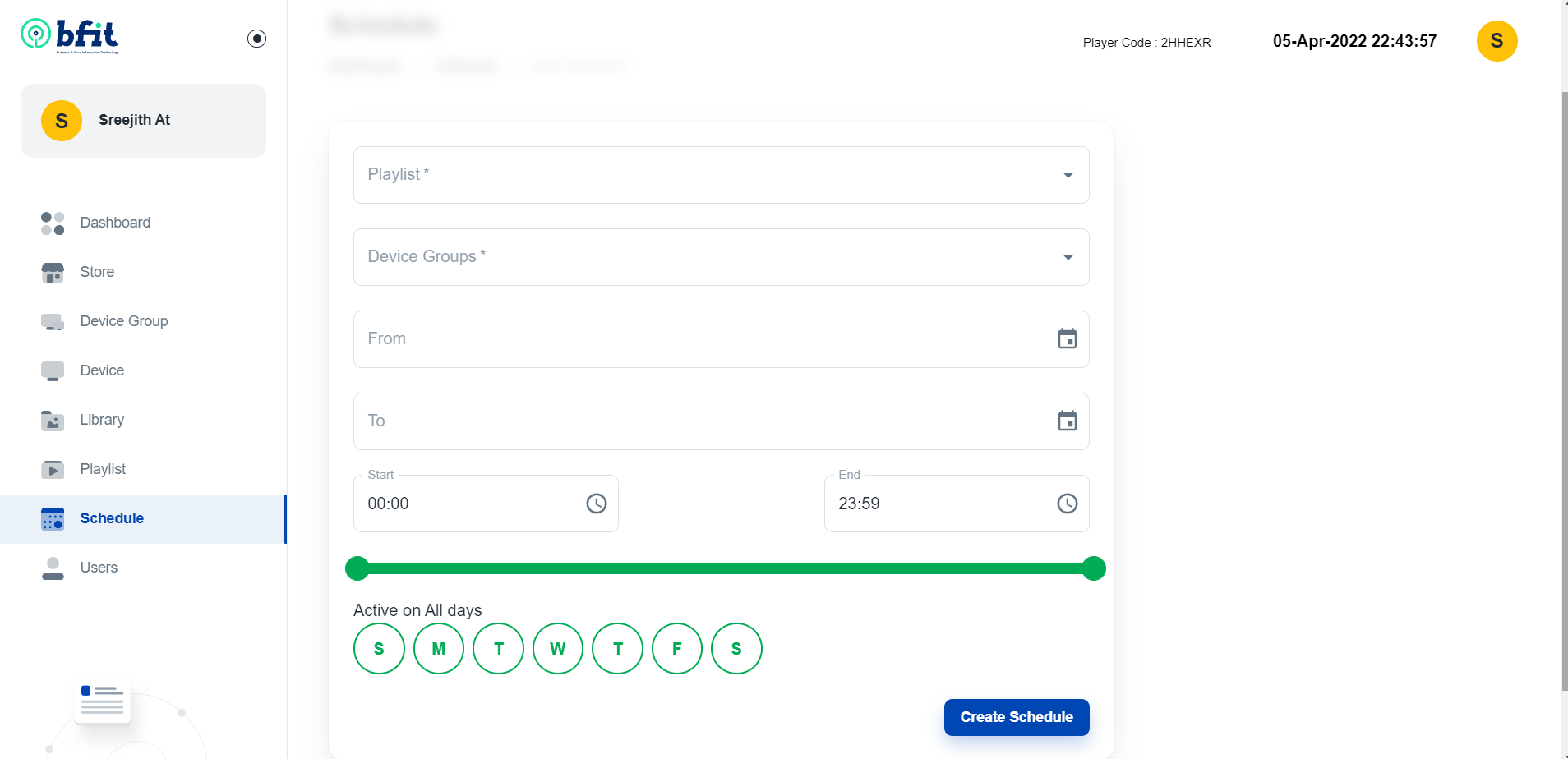
Task: Click the right handle of time range slider
Action: click(x=1093, y=568)
